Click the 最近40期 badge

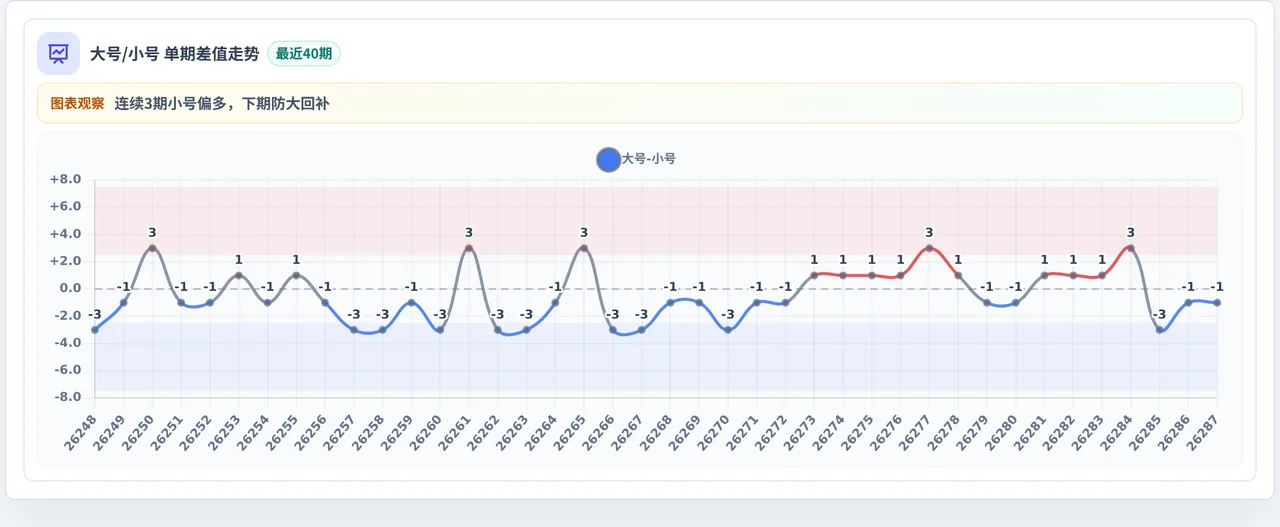coord(304,54)
